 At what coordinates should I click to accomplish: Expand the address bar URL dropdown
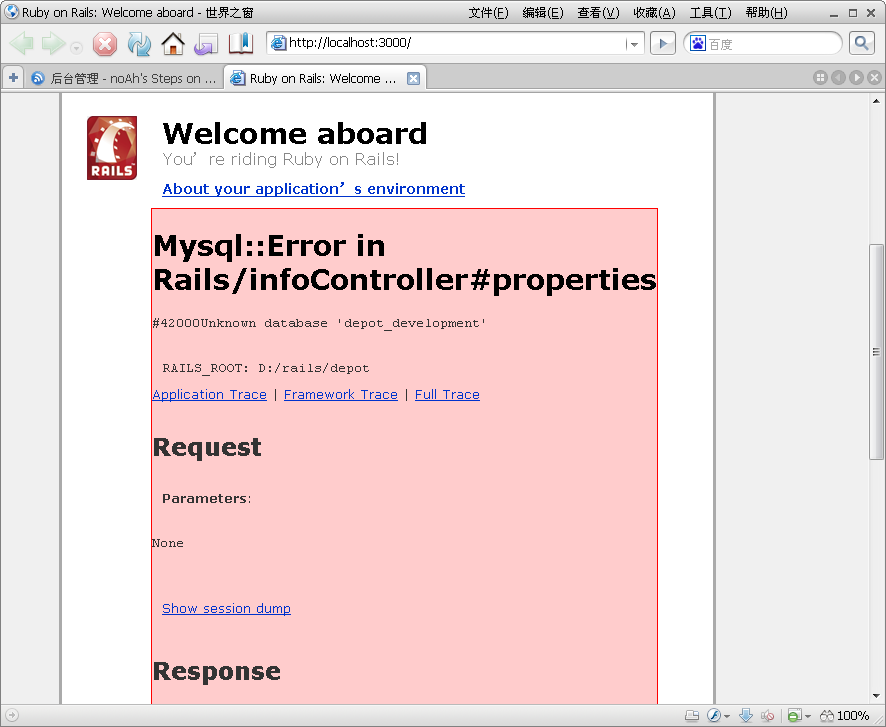pyautogui.click(x=634, y=43)
